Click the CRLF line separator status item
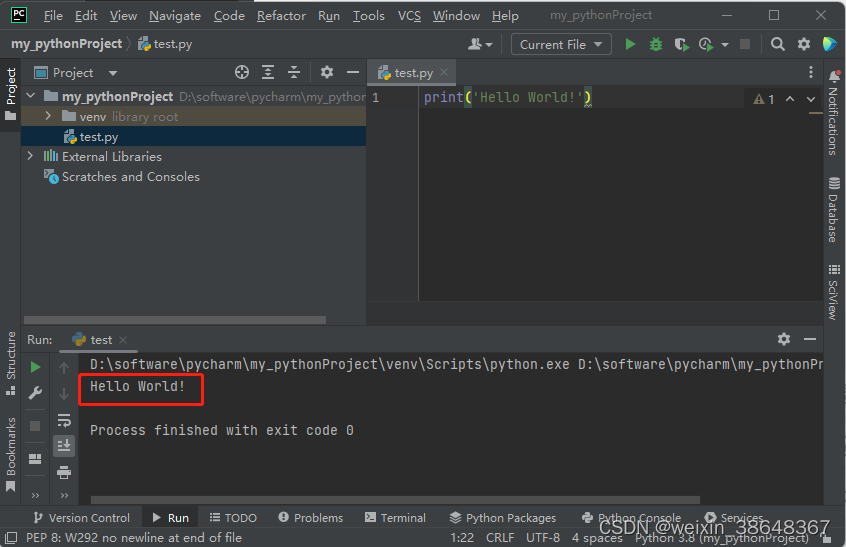 coord(500,538)
